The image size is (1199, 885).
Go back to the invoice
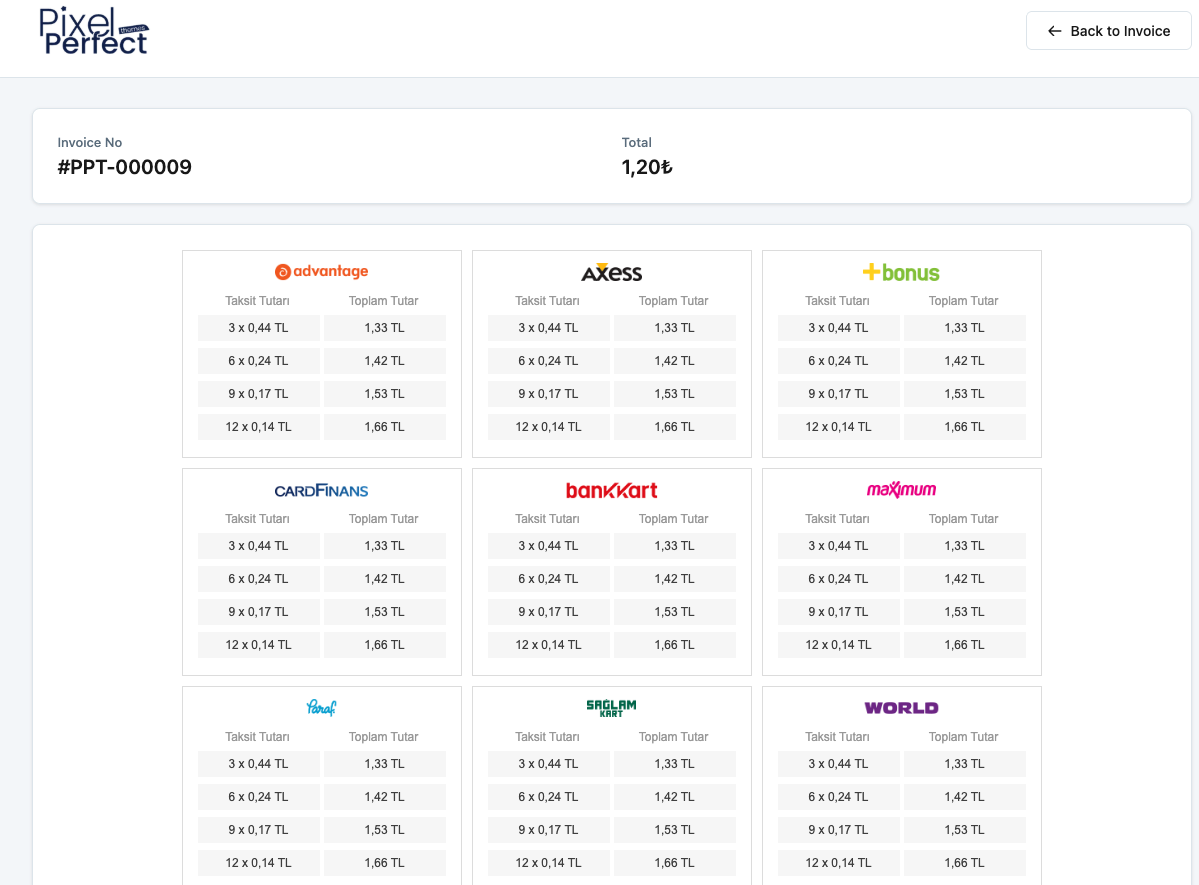pyautogui.click(x=1108, y=31)
